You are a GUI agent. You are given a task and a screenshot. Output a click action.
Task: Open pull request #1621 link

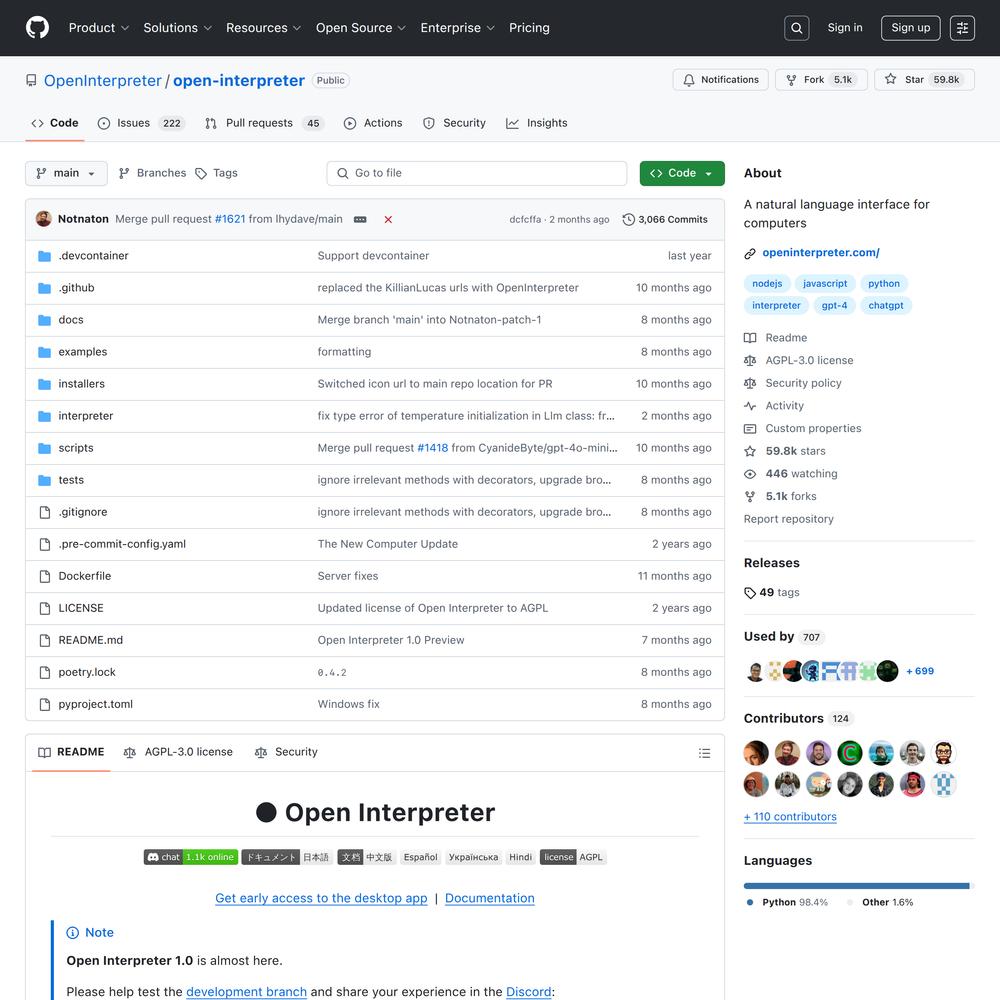pyautogui.click(x=230, y=219)
